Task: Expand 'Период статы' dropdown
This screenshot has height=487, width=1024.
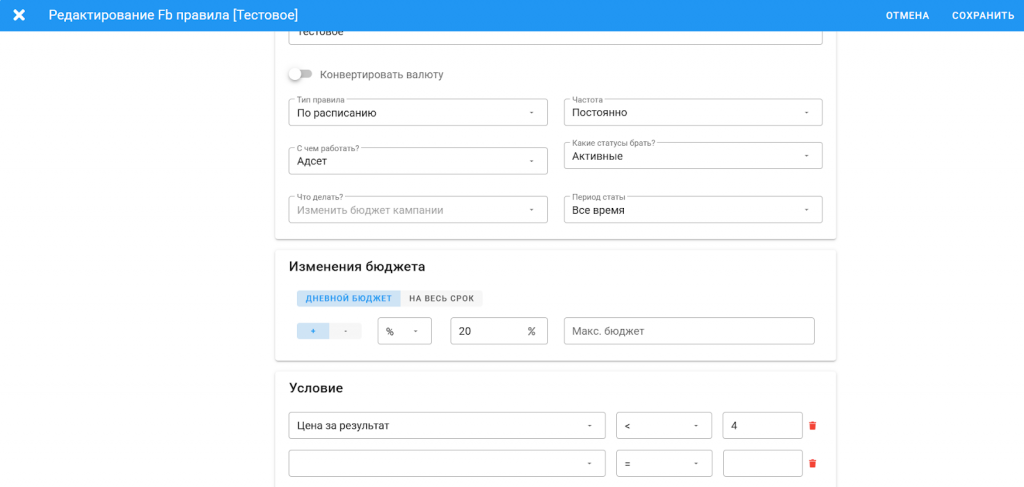Action: click(692, 210)
